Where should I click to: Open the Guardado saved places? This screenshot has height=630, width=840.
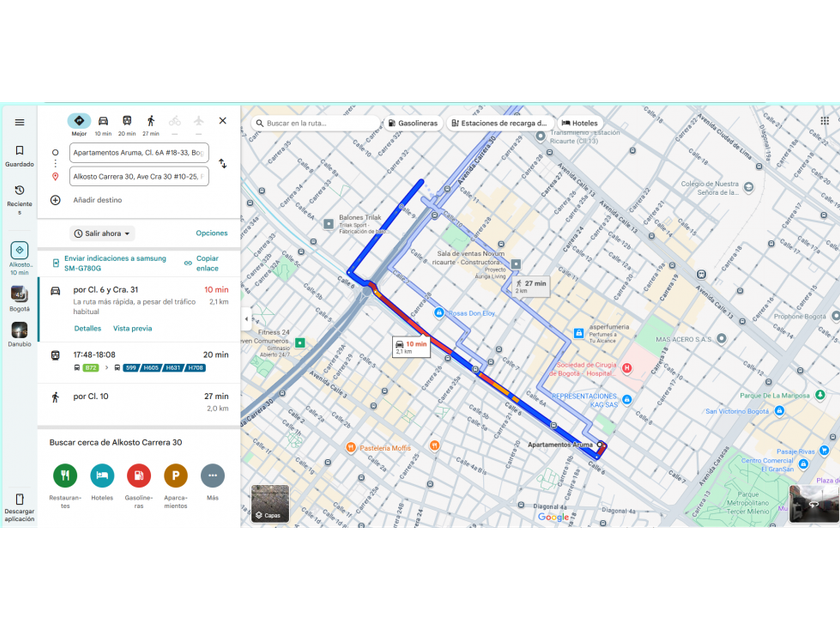pyautogui.click(x=19, y=156)
